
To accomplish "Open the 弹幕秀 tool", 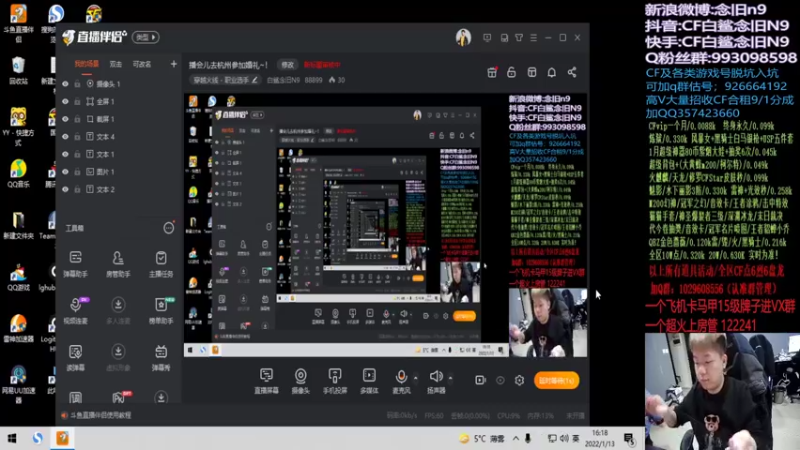I will click(x=161, y=357).
